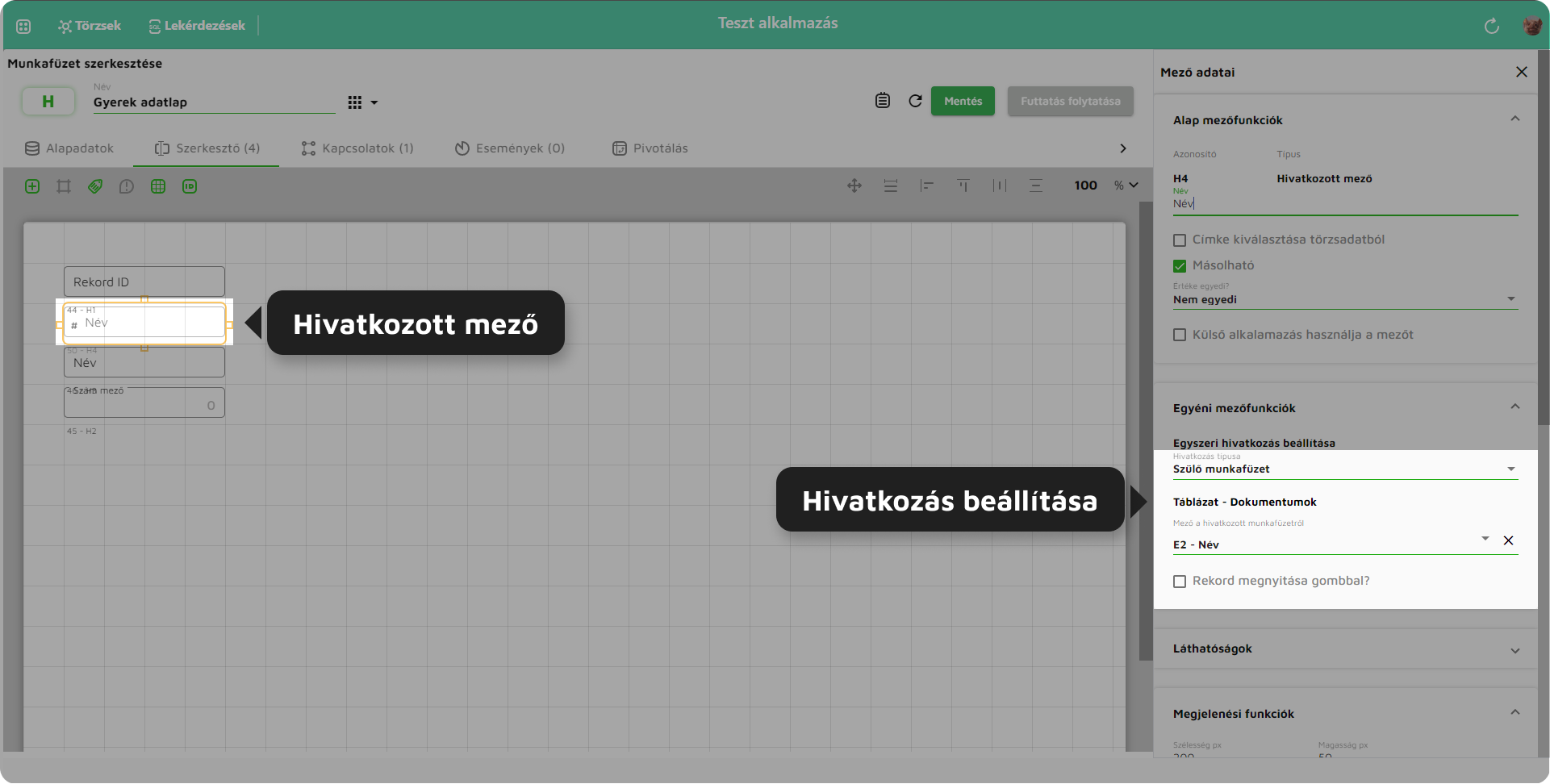Image resolution: width=1550 pixels, height=784 pixels.
Task: Switch to the Szerkesztő (4) tab
Action: pyautogui.click(x=207, y=148)
